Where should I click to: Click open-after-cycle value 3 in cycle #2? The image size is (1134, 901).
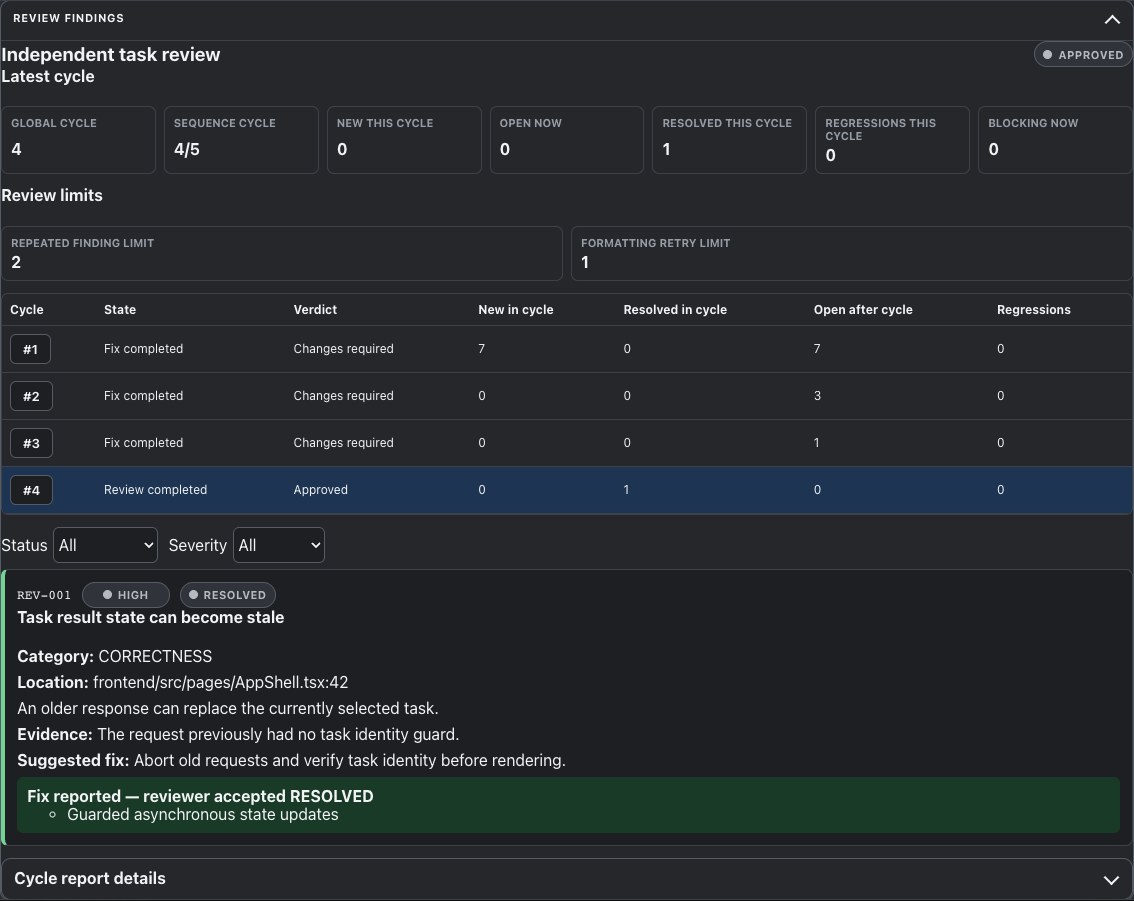tap(817, 396)
